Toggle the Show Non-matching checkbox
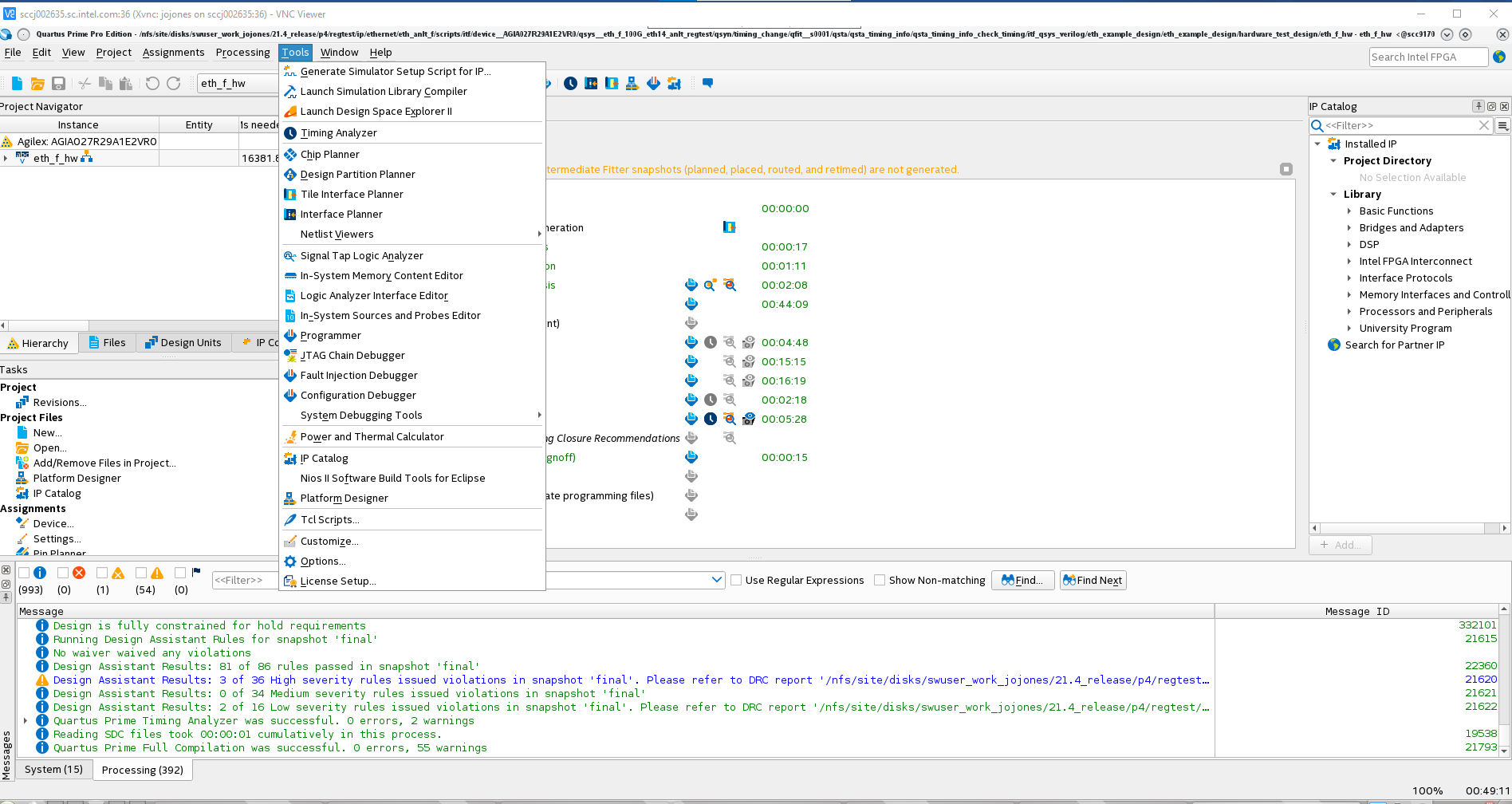Viewport: 1512px width, 804px height. pyautogui.click(x=880, y=581)
